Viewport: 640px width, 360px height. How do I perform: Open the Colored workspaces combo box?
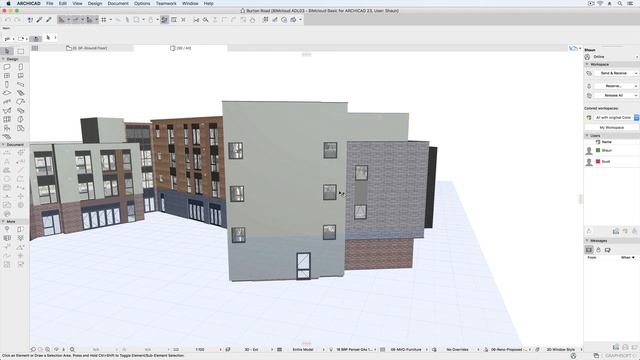pos(616,118)
